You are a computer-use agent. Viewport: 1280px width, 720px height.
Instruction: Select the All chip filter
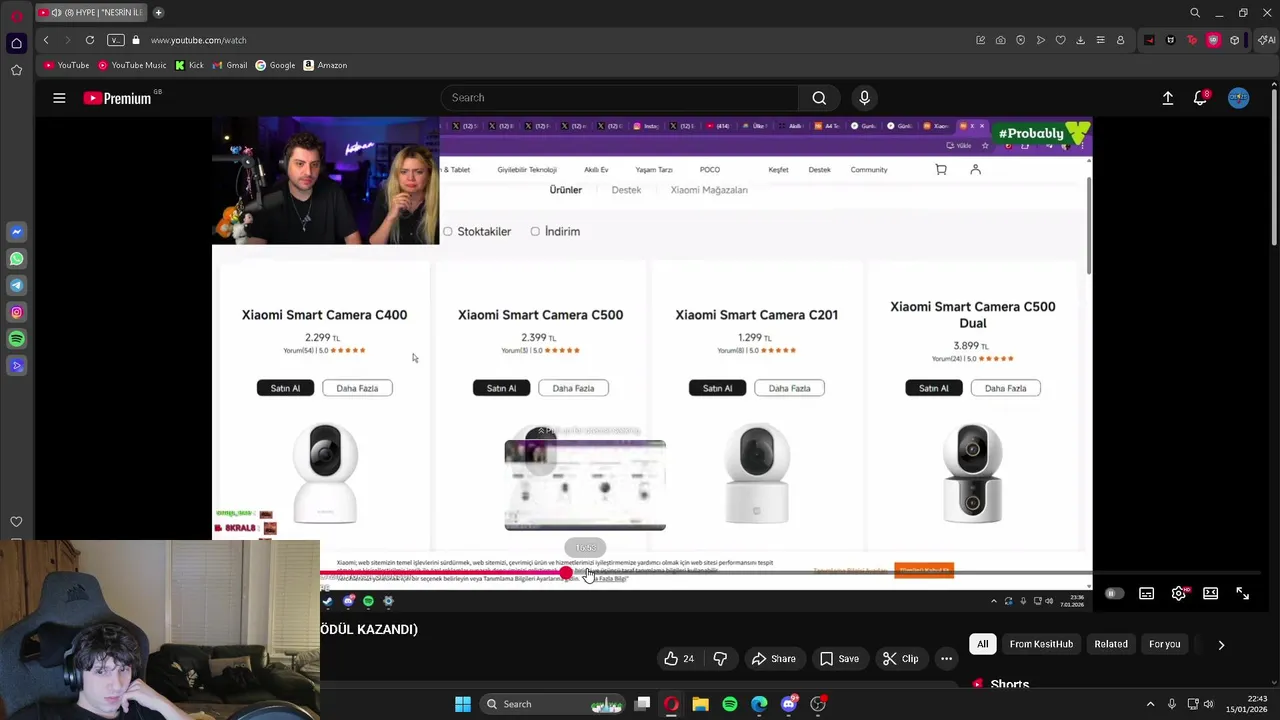tap(983, 645)
